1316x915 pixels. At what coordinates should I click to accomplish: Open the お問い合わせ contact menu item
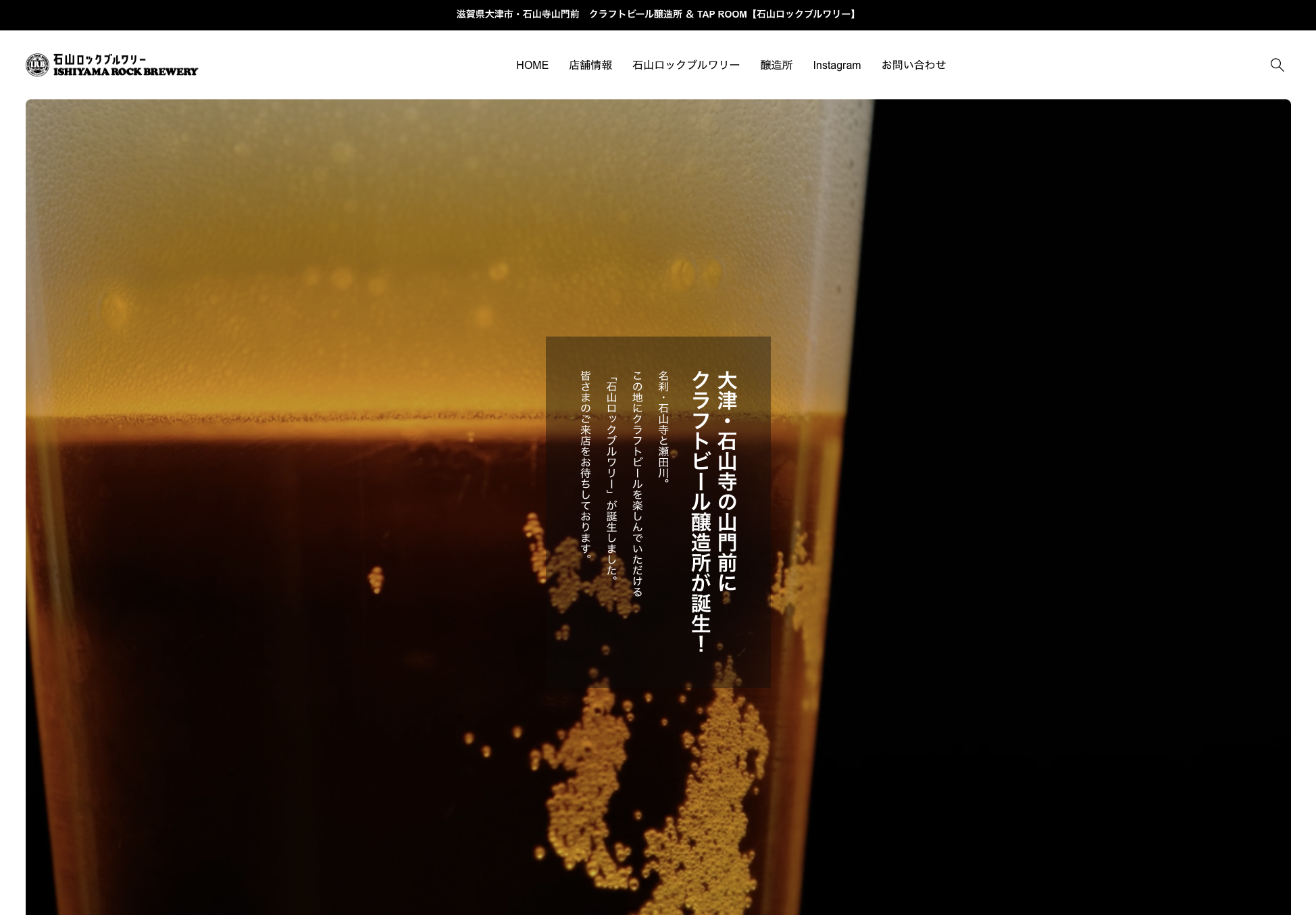pos(913,65)
